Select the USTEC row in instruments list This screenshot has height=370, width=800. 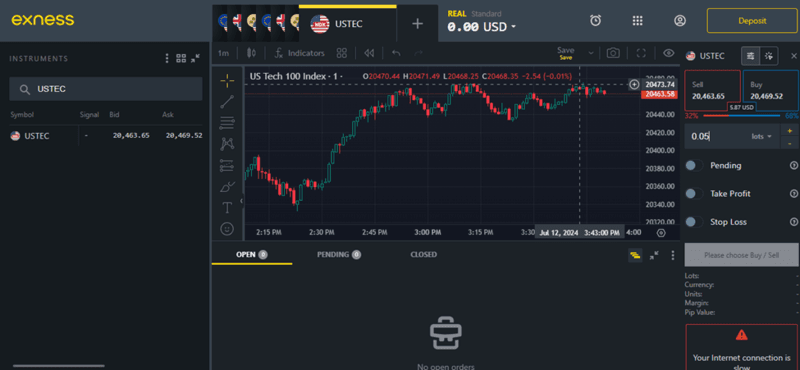click(x=106, y=136)
